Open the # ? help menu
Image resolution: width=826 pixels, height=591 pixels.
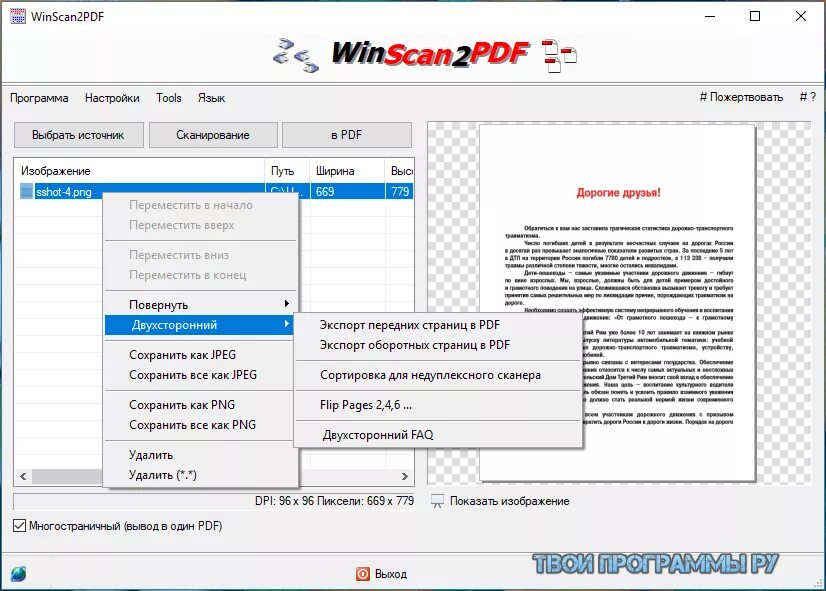pos(808,97)
